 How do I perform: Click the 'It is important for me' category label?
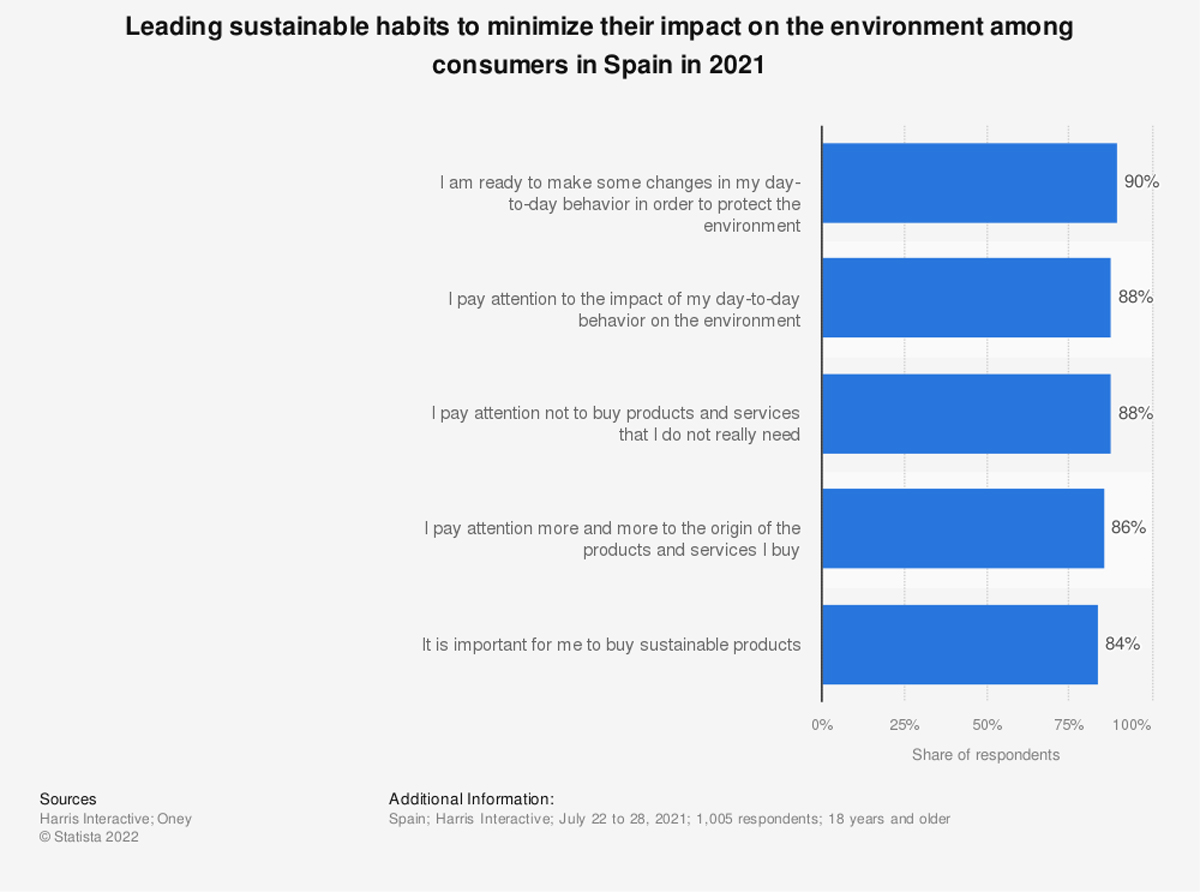(611, 645)
